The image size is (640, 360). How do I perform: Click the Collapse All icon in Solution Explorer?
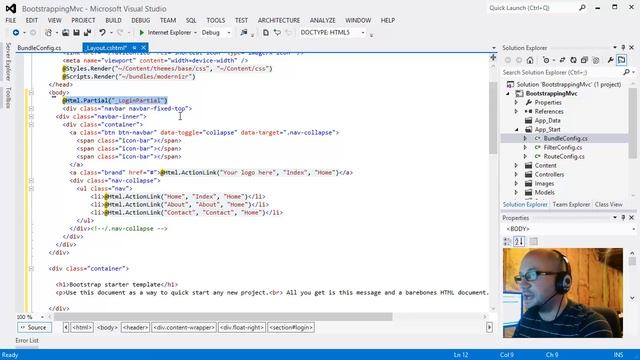pos(584,60)
